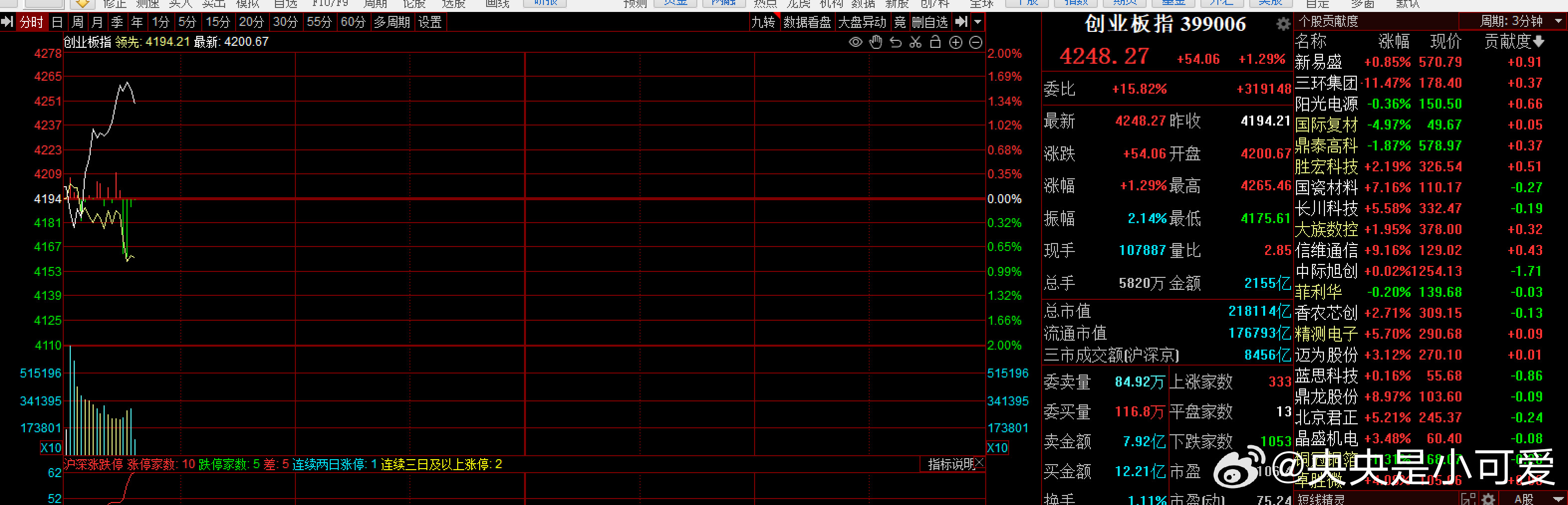
Task: Select the 中际旭创 stock row
Action: (1431, 271)
